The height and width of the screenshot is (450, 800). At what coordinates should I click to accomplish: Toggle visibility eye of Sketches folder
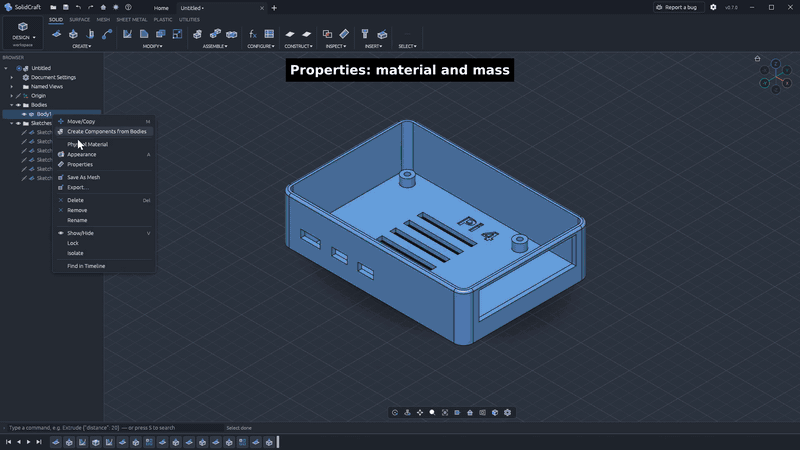click(18, 123)
